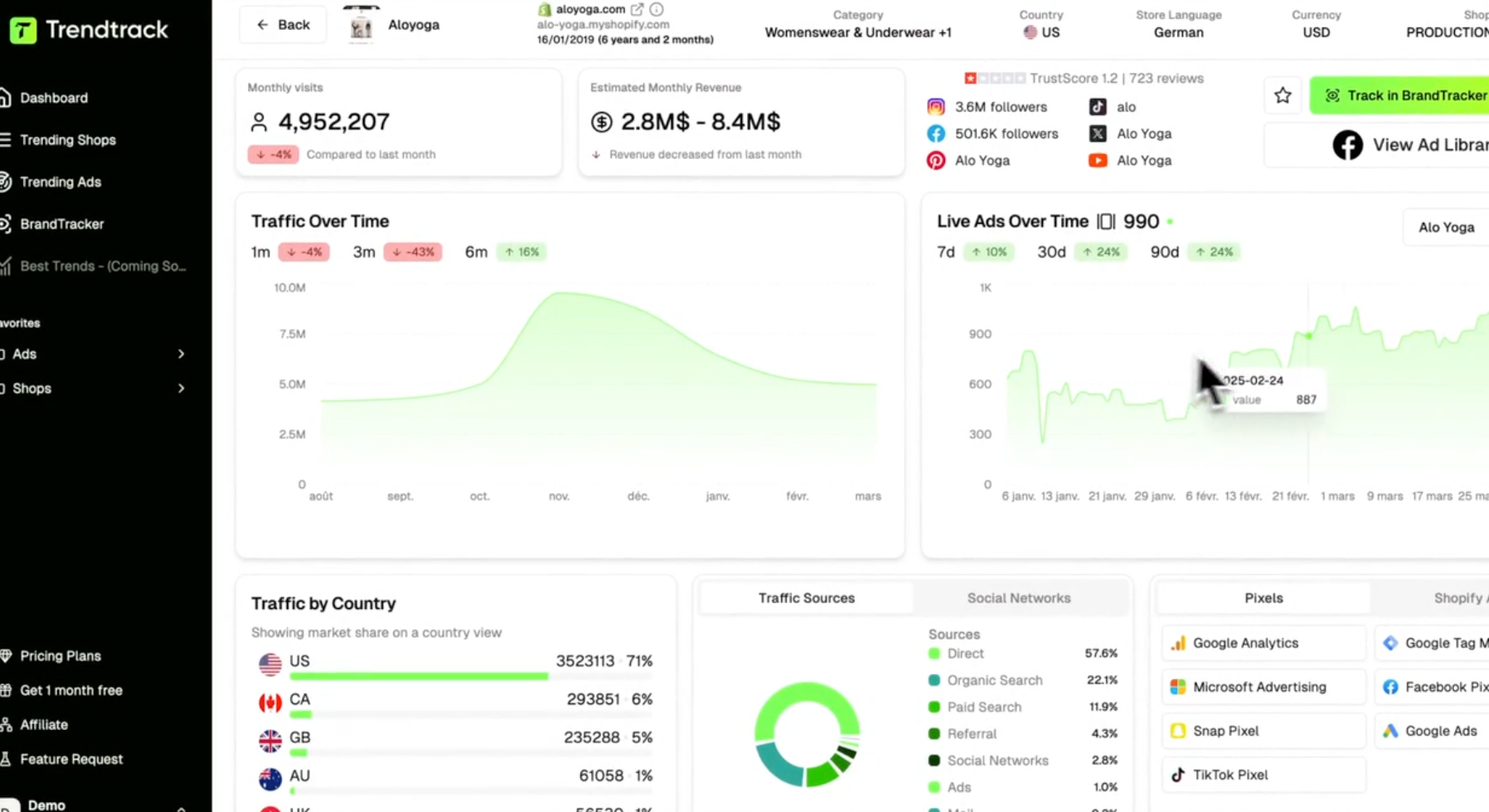This screenshot has width=1489, height=812.
Task: Click the Shopify bag icon beside aloyoga.com
Action: (545, 9)
